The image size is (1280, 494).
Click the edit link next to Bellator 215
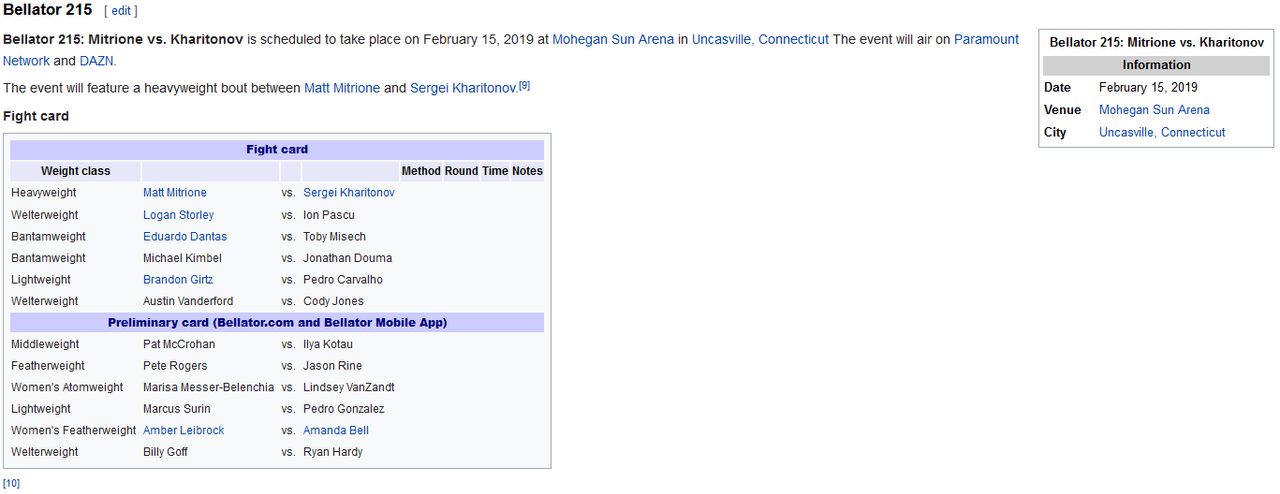[x=121, y=11]
